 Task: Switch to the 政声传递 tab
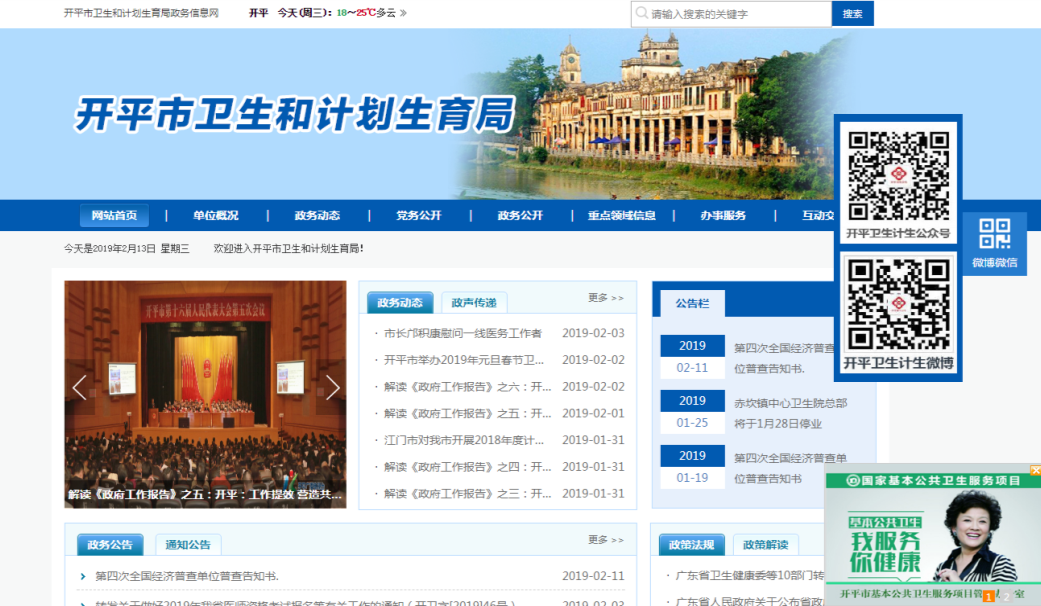pos(473,303)
